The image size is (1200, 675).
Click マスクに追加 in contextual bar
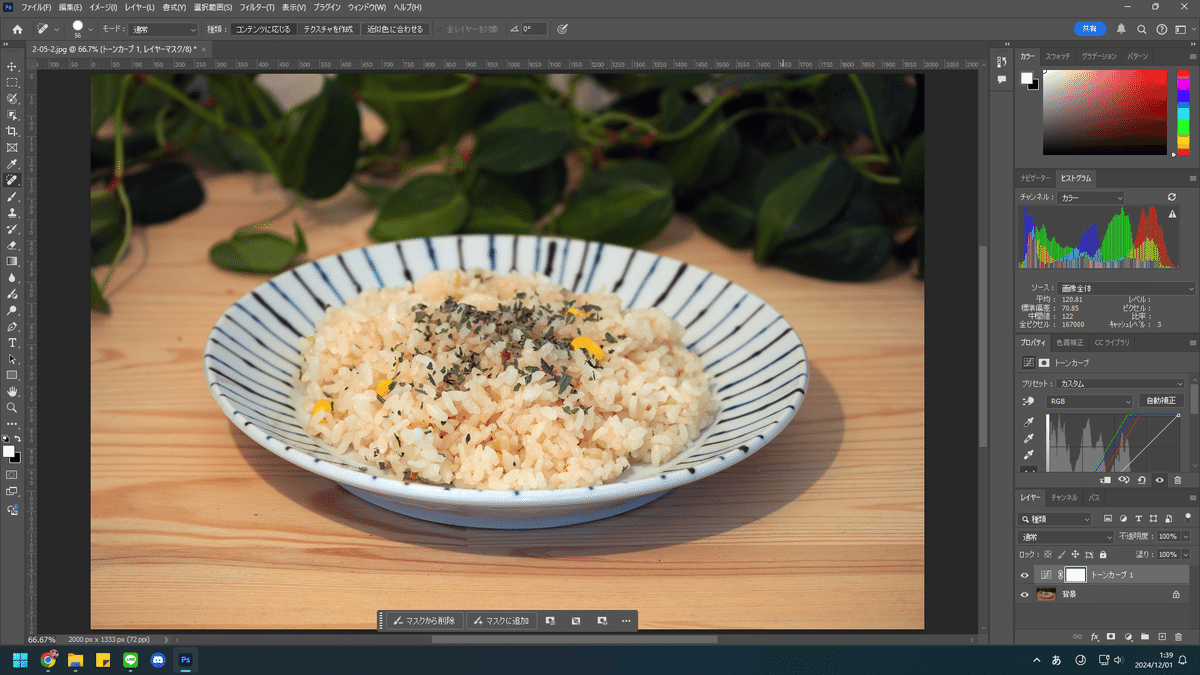tap(502, 621)
